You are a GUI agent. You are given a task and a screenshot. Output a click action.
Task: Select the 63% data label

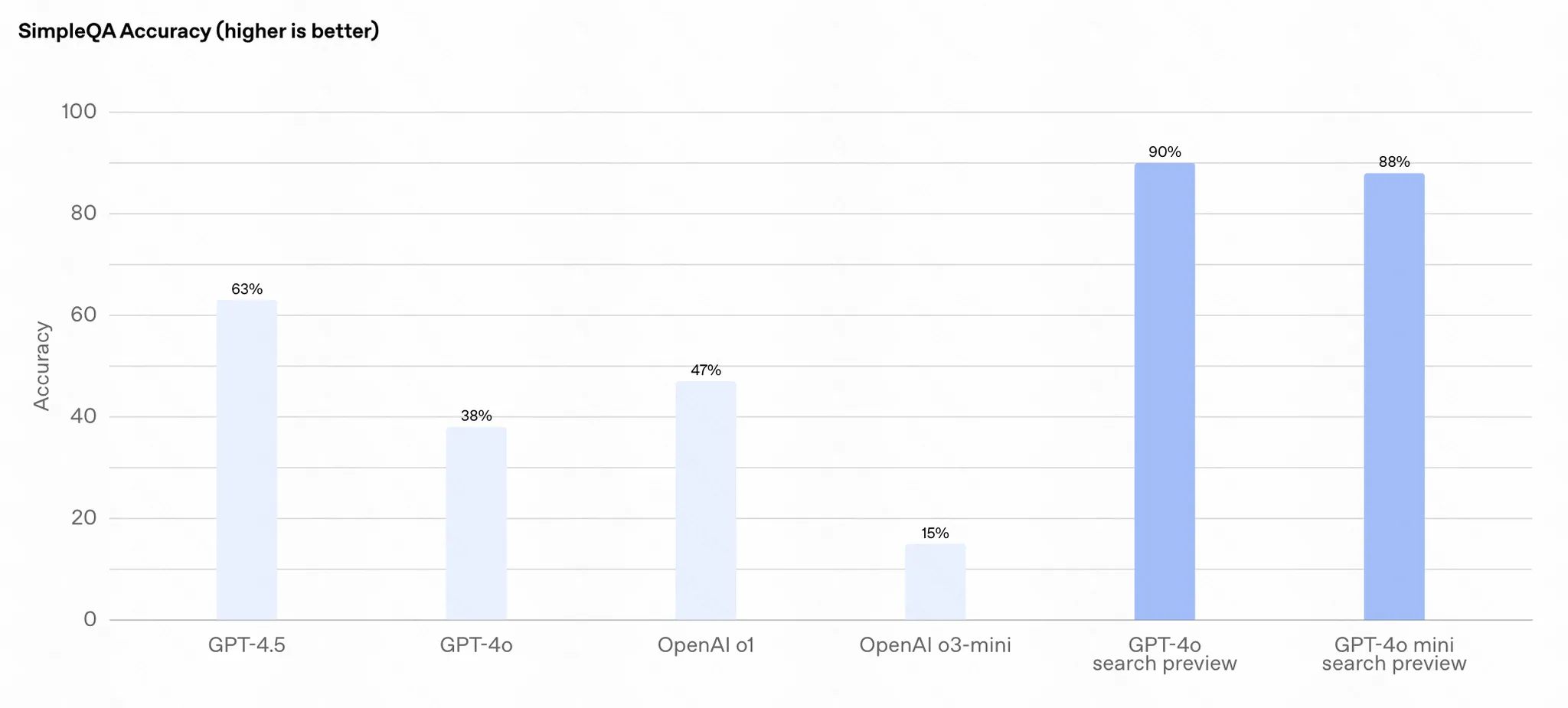click(x=247, y=289)
